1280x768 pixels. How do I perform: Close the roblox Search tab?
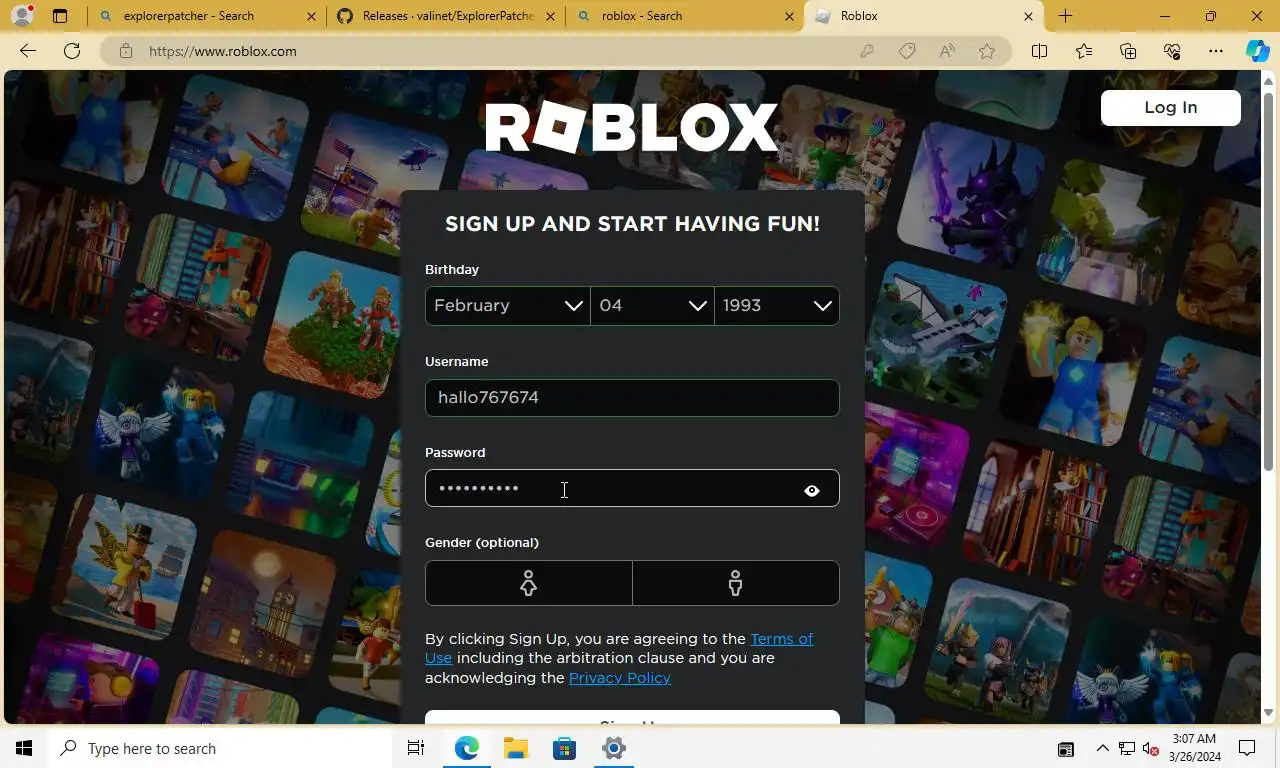(x=789, y=16)
